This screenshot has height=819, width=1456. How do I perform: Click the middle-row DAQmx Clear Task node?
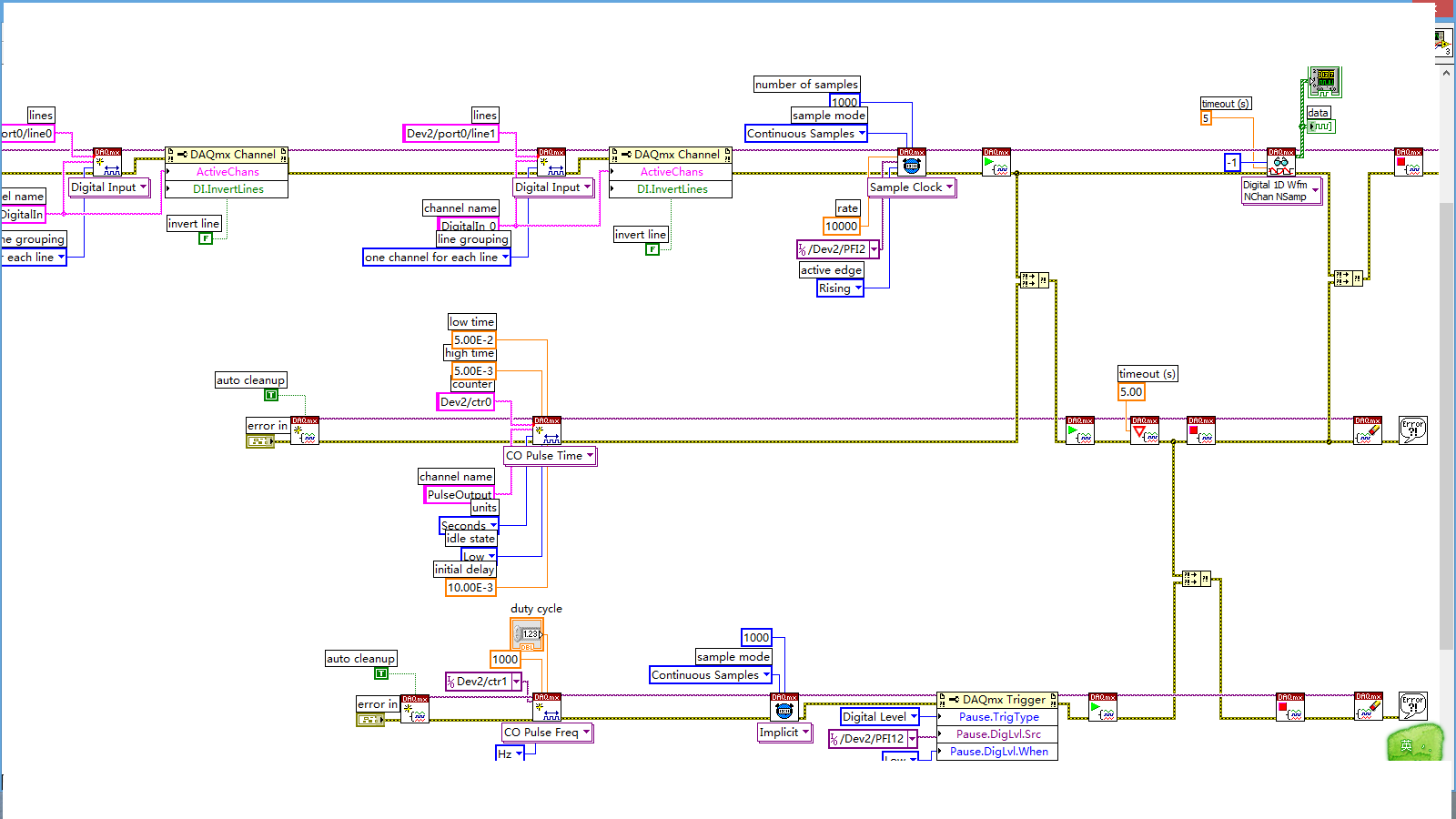pyautogui.click(x=1368, y=430)
